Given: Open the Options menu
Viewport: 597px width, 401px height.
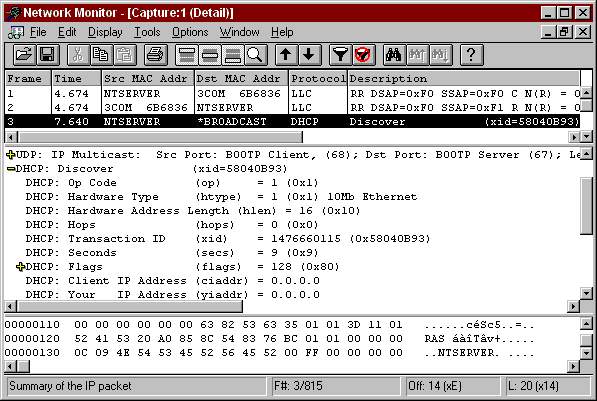Looking at the screenshot, I should [190, 32].
